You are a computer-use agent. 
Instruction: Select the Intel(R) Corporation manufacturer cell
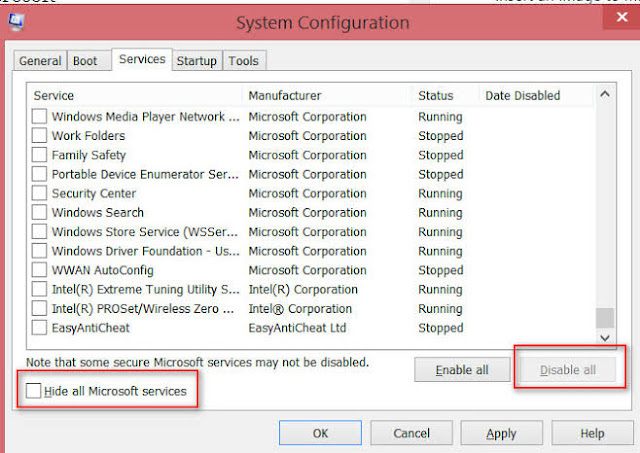[x=303, y=289]
